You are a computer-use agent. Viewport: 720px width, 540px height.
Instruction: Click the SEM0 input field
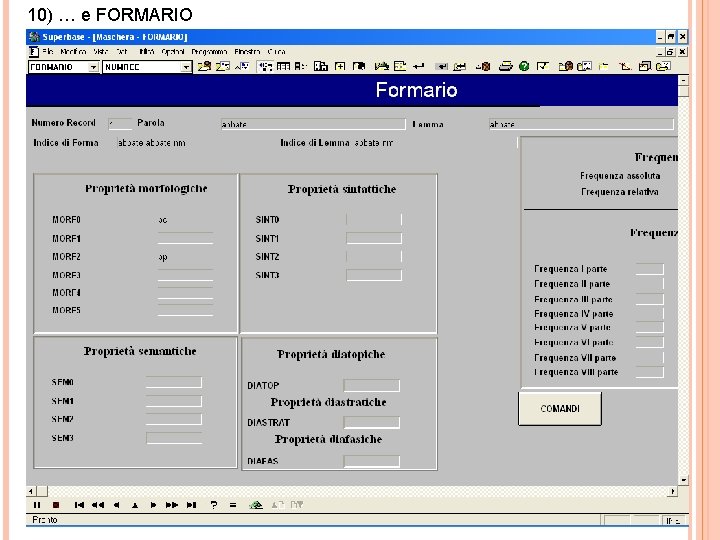tap(174, 382)
